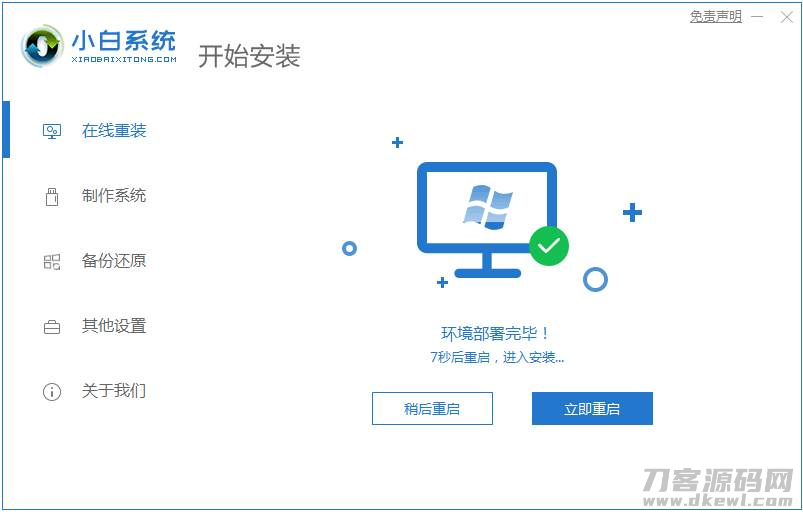Select the 其他设置 menu label
The image size is (803, 512).
114,326
